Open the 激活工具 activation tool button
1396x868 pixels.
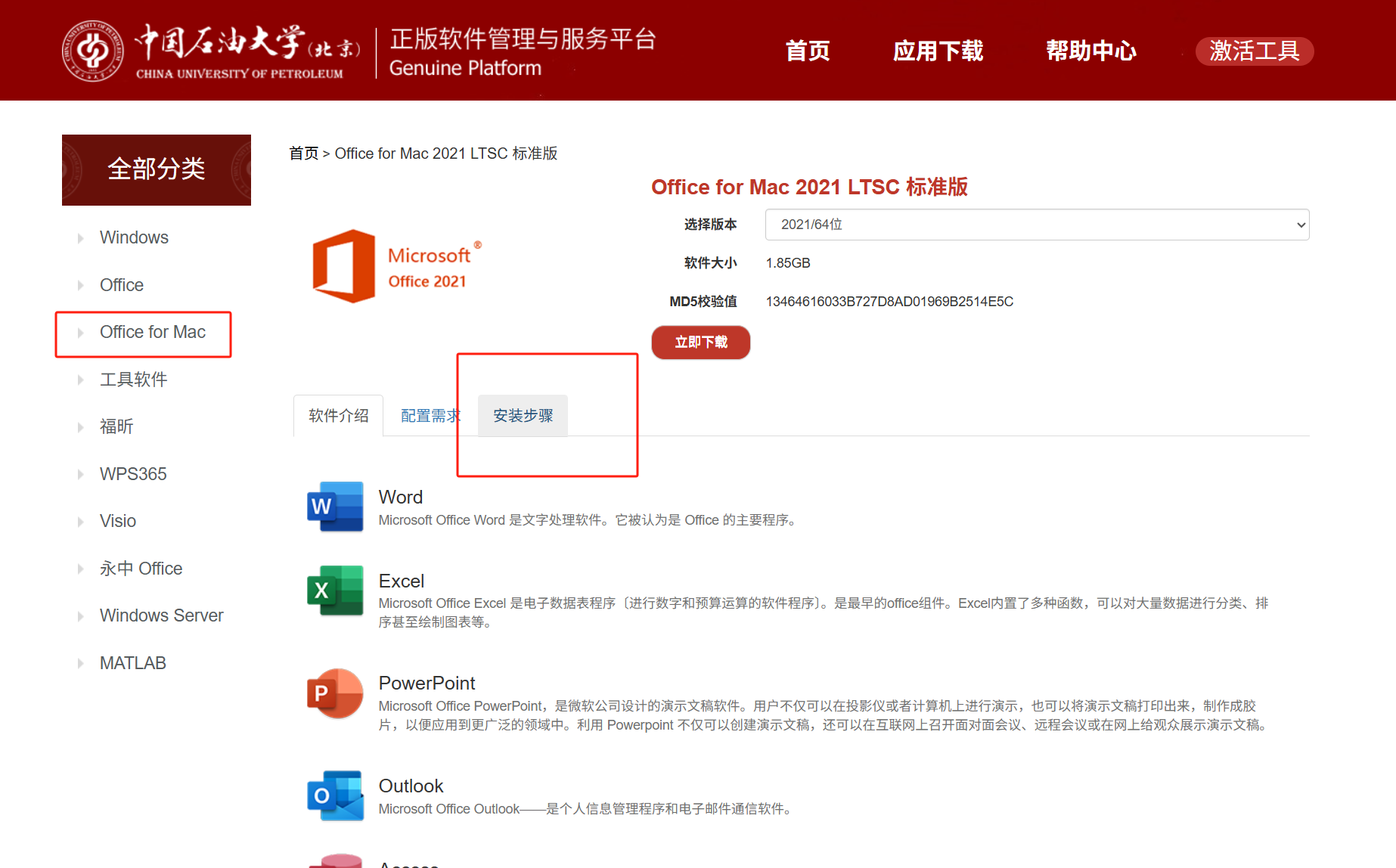click(x=1254, y=51)
